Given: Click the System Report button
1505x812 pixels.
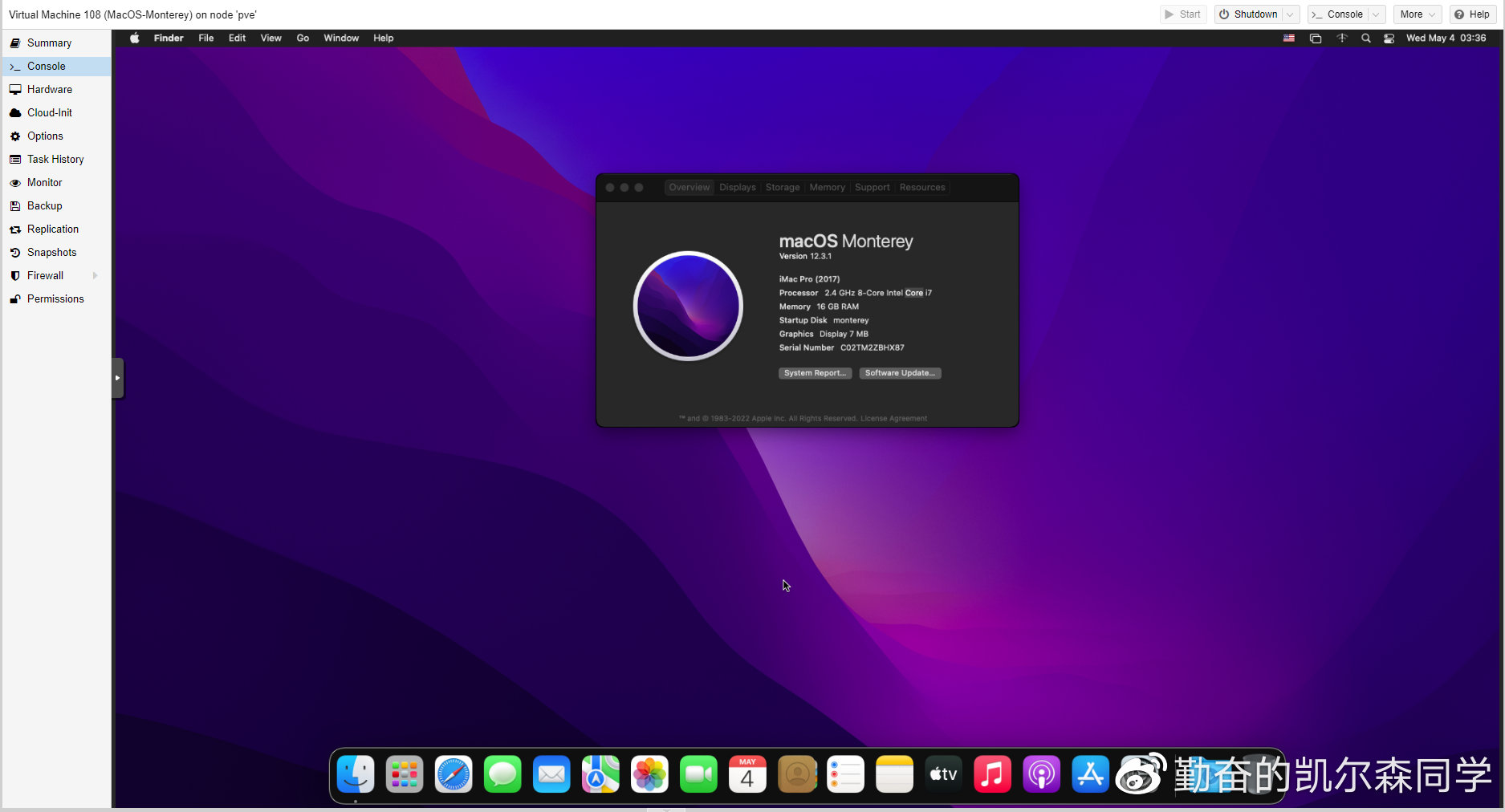Looking at the screenshot, I should [x=815, y=373].
